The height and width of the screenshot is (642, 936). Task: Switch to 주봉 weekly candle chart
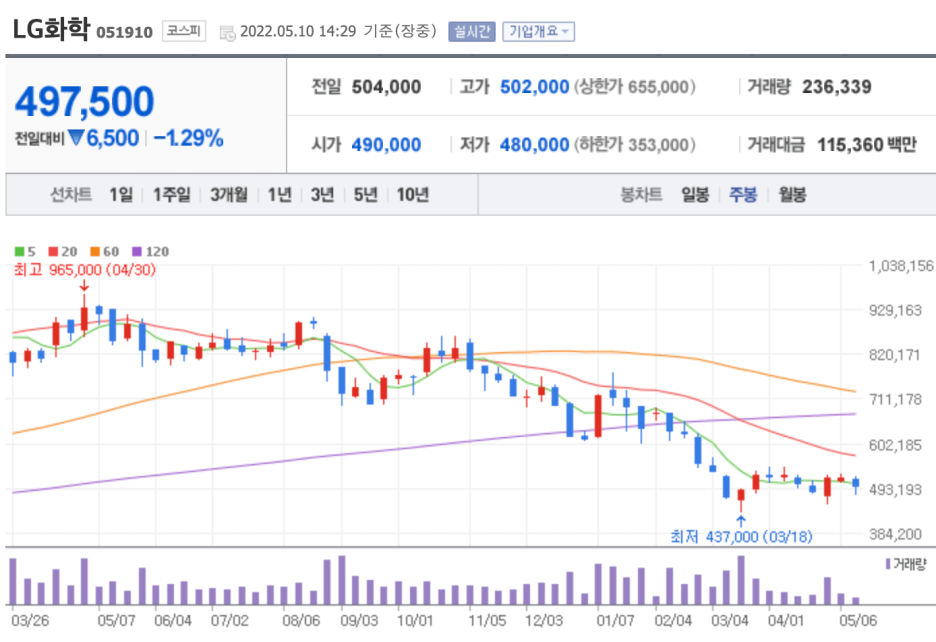tap(743, 194)
